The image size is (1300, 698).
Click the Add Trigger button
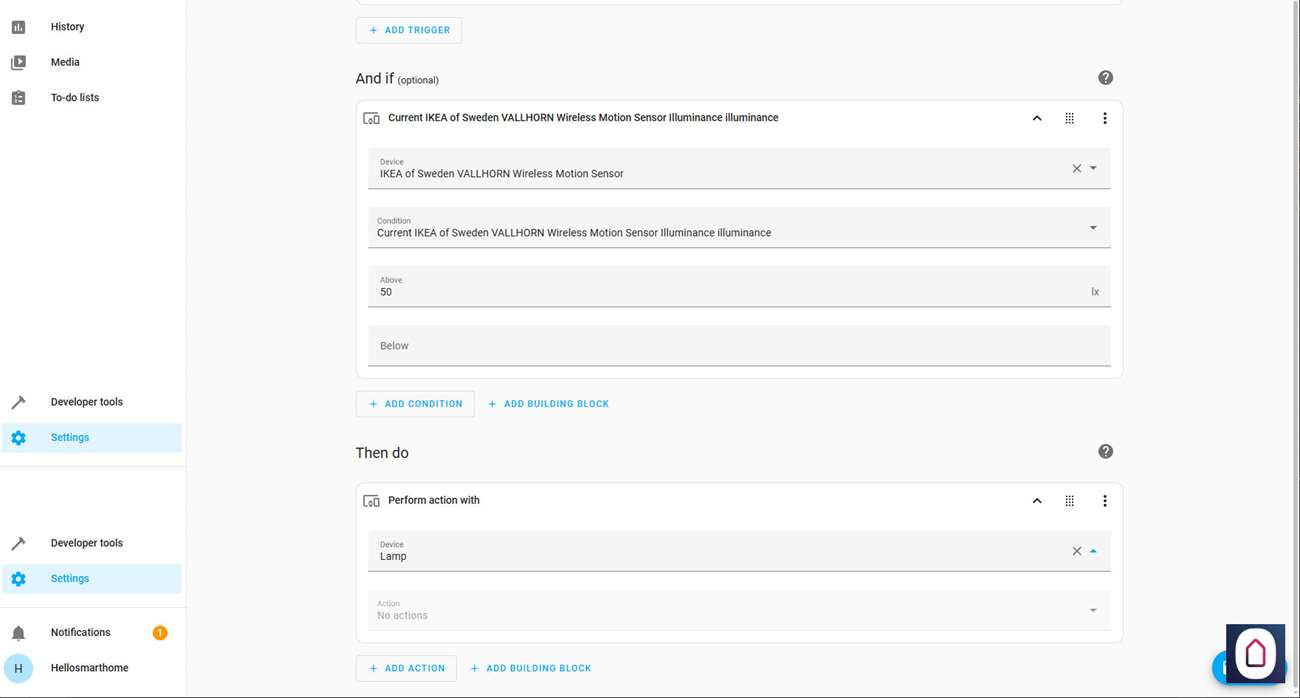tap(408, 30)
